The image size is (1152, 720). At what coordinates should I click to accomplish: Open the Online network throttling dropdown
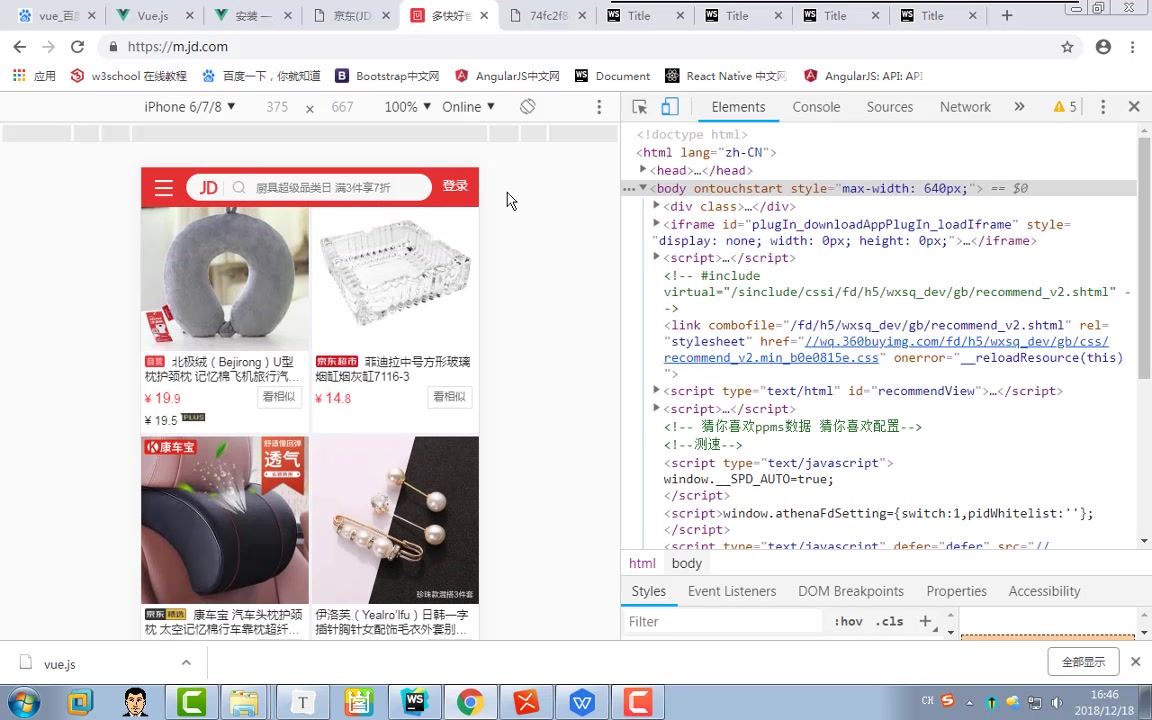(467, 107)
